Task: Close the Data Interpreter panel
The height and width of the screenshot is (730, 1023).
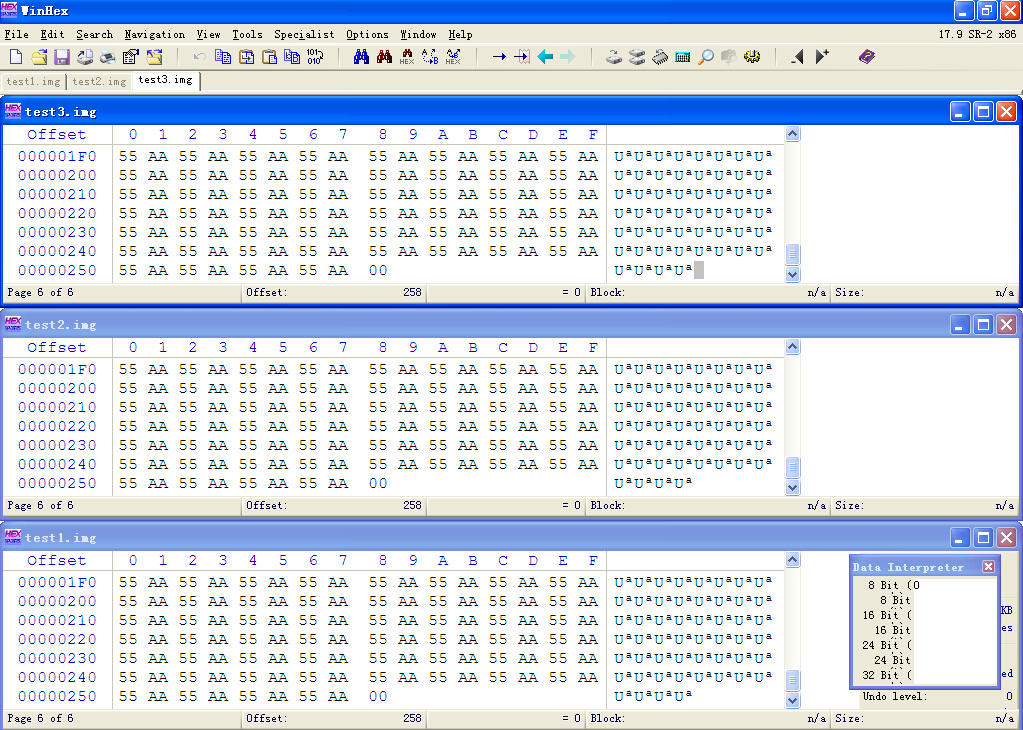Action: pos(988,566)
